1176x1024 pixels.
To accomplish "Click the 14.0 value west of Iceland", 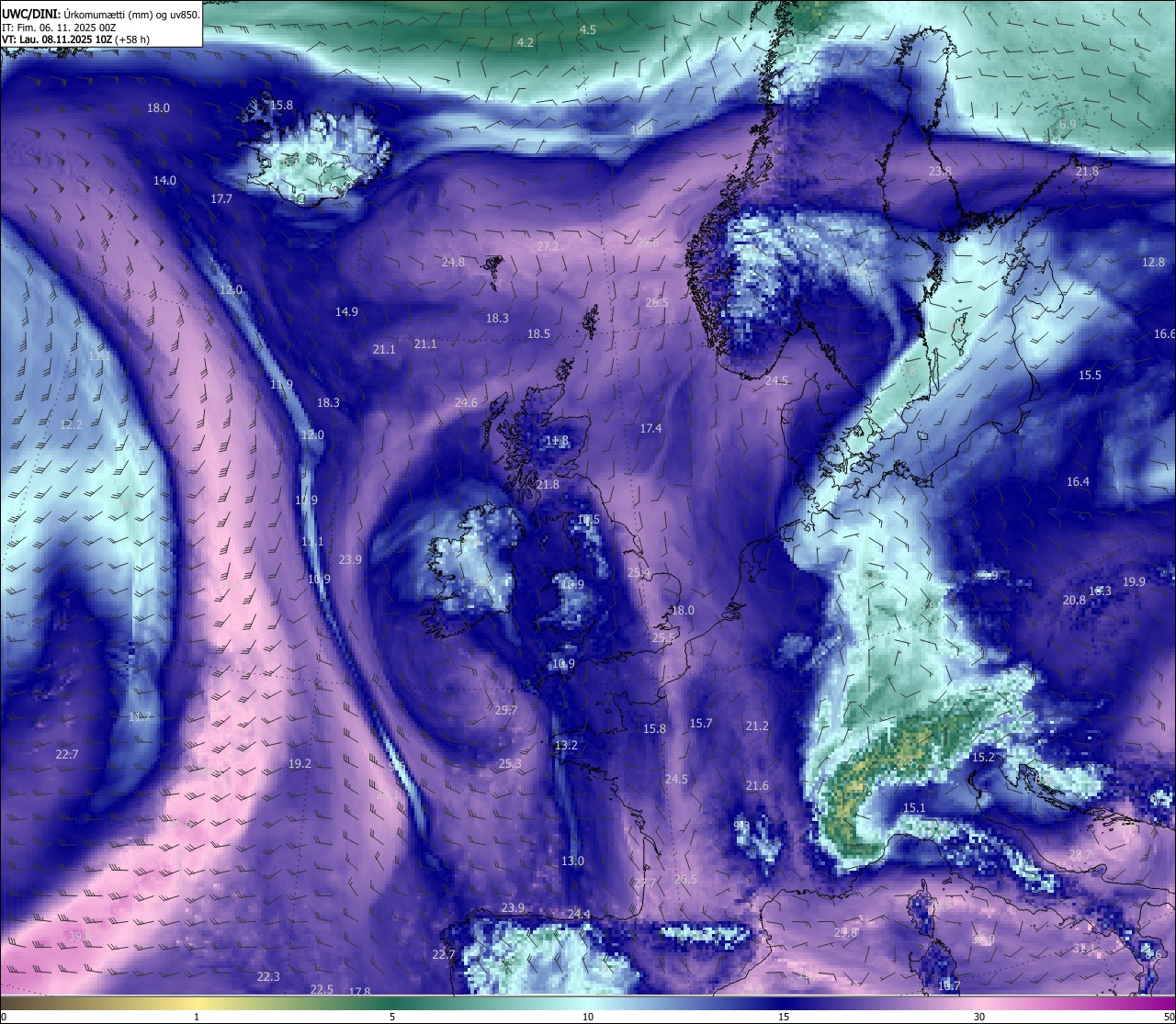I will (x=164, y=180).
